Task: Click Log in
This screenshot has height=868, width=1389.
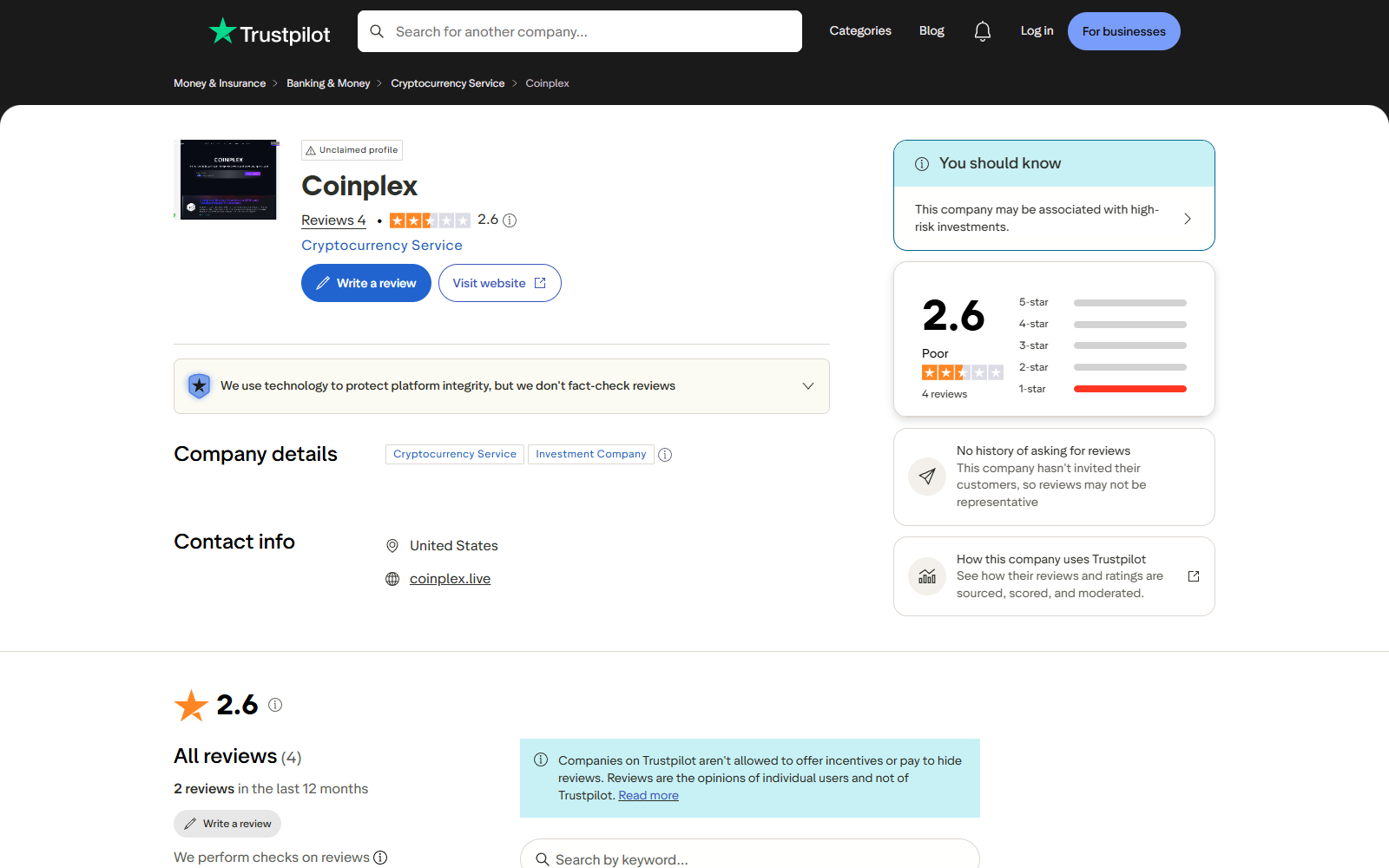Action: point(1037,31)
